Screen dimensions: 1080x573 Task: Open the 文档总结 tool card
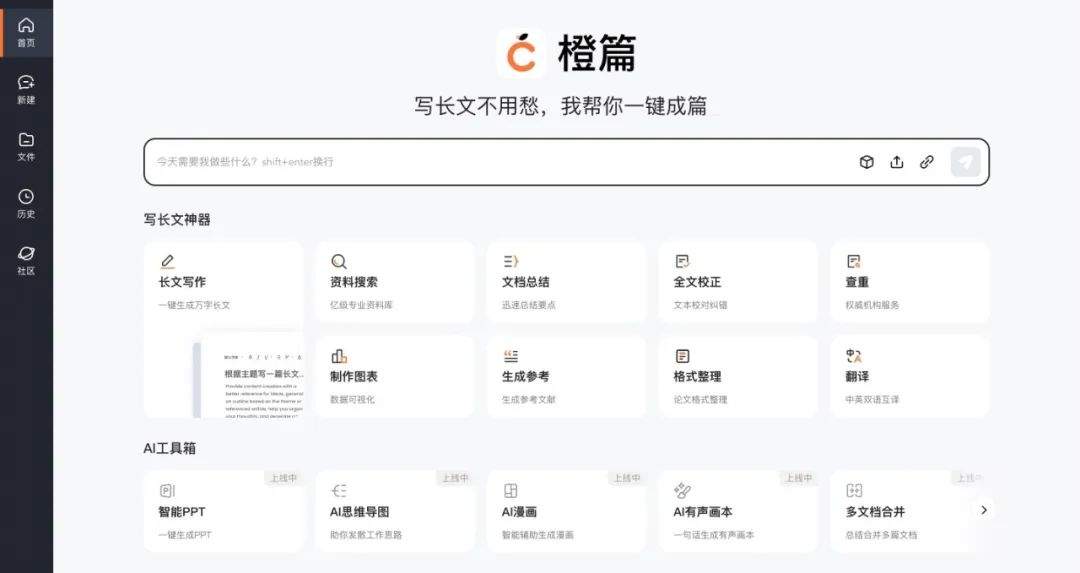tap(567, 282)
